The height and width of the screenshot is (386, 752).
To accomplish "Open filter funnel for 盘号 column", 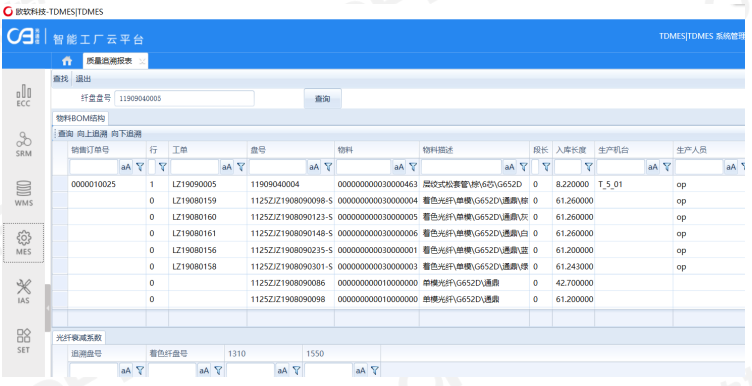I will [328, 167].
